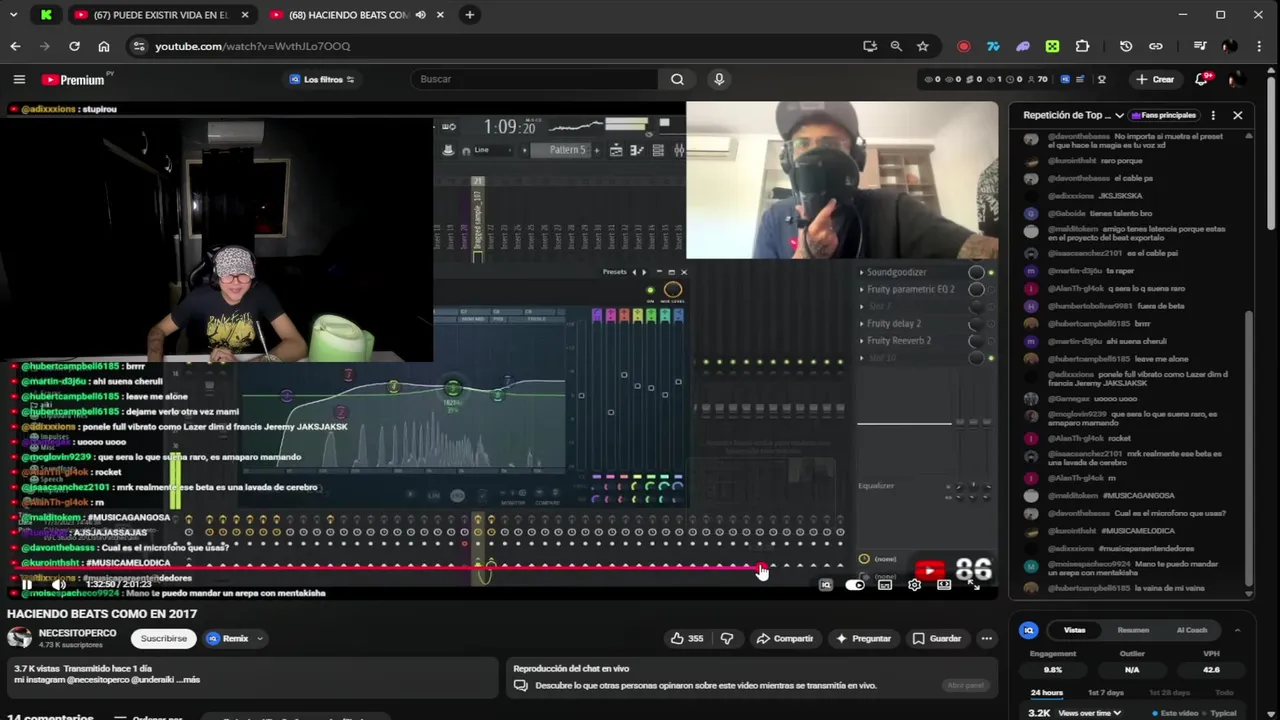Click the Abrir panel button
The image size is (1280, 720).
point(966,685)
